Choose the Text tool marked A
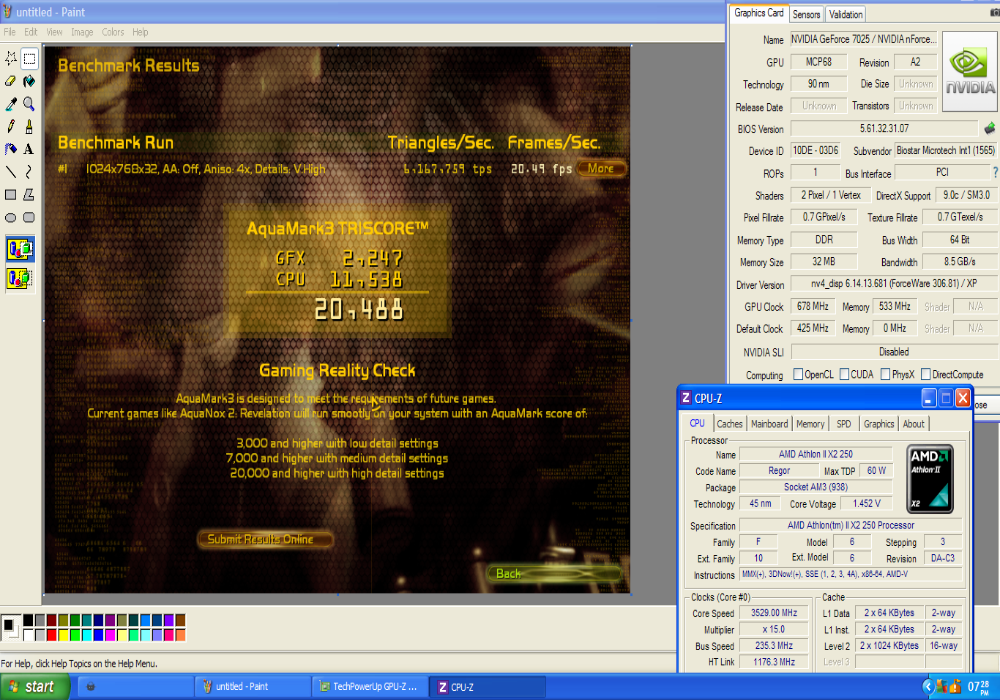The height and width of the screenshot is (700, 1000). (29, 149)
